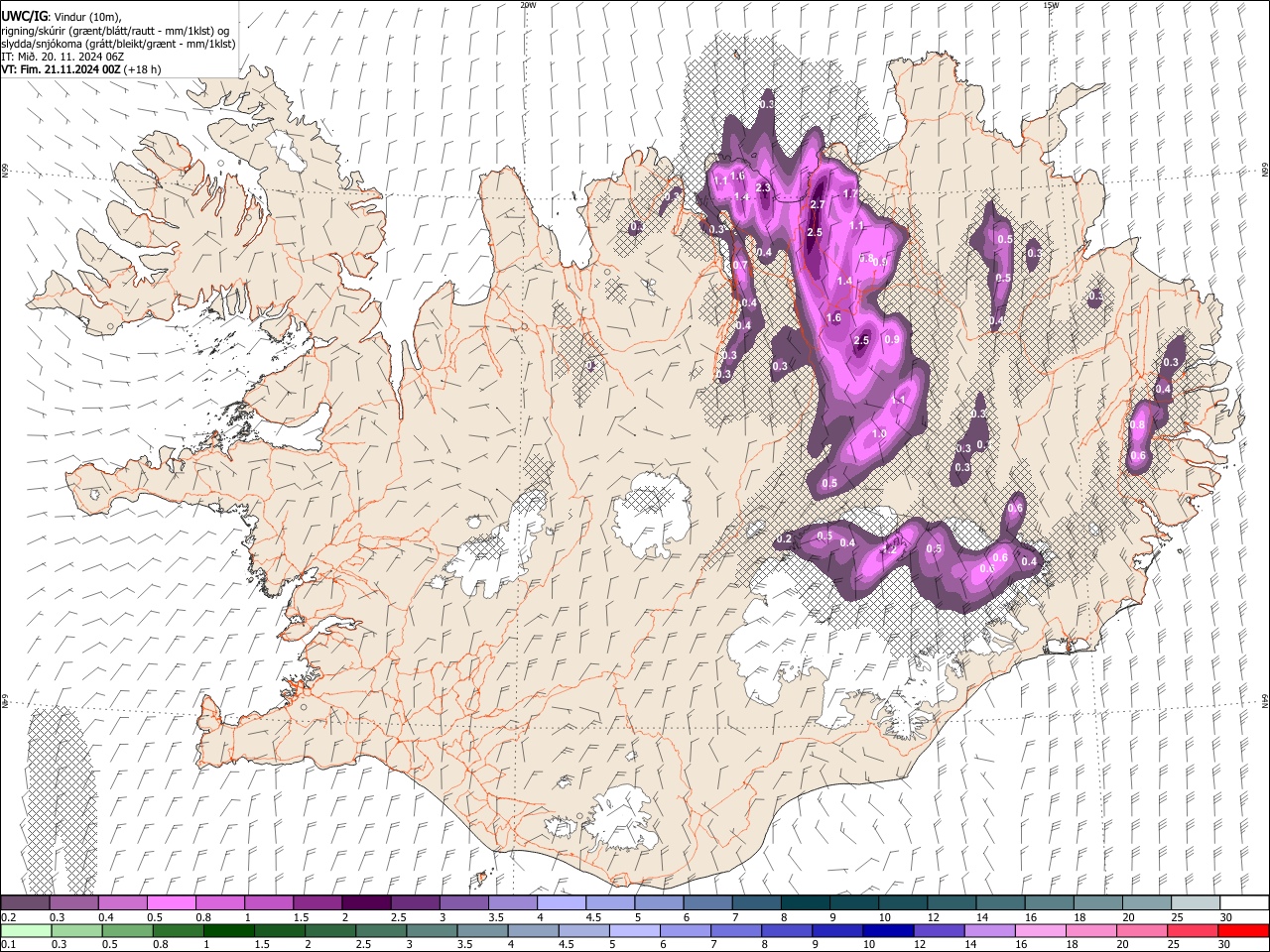Click the 'IT: Mið. 20. 11. 2024 06Z' line

click(63, 57)
